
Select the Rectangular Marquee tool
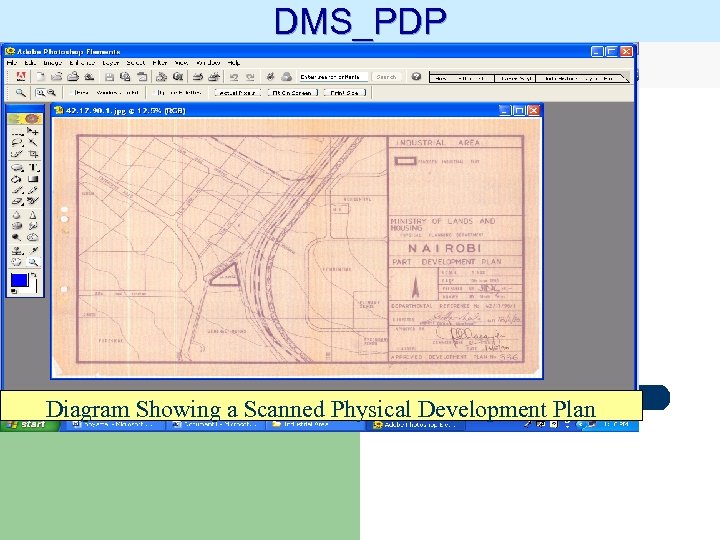tap(17, 132)
